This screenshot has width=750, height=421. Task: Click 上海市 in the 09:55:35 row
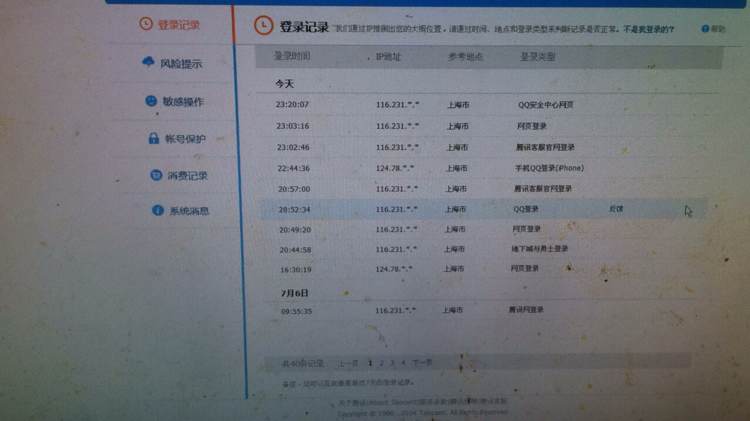(452, 310)
